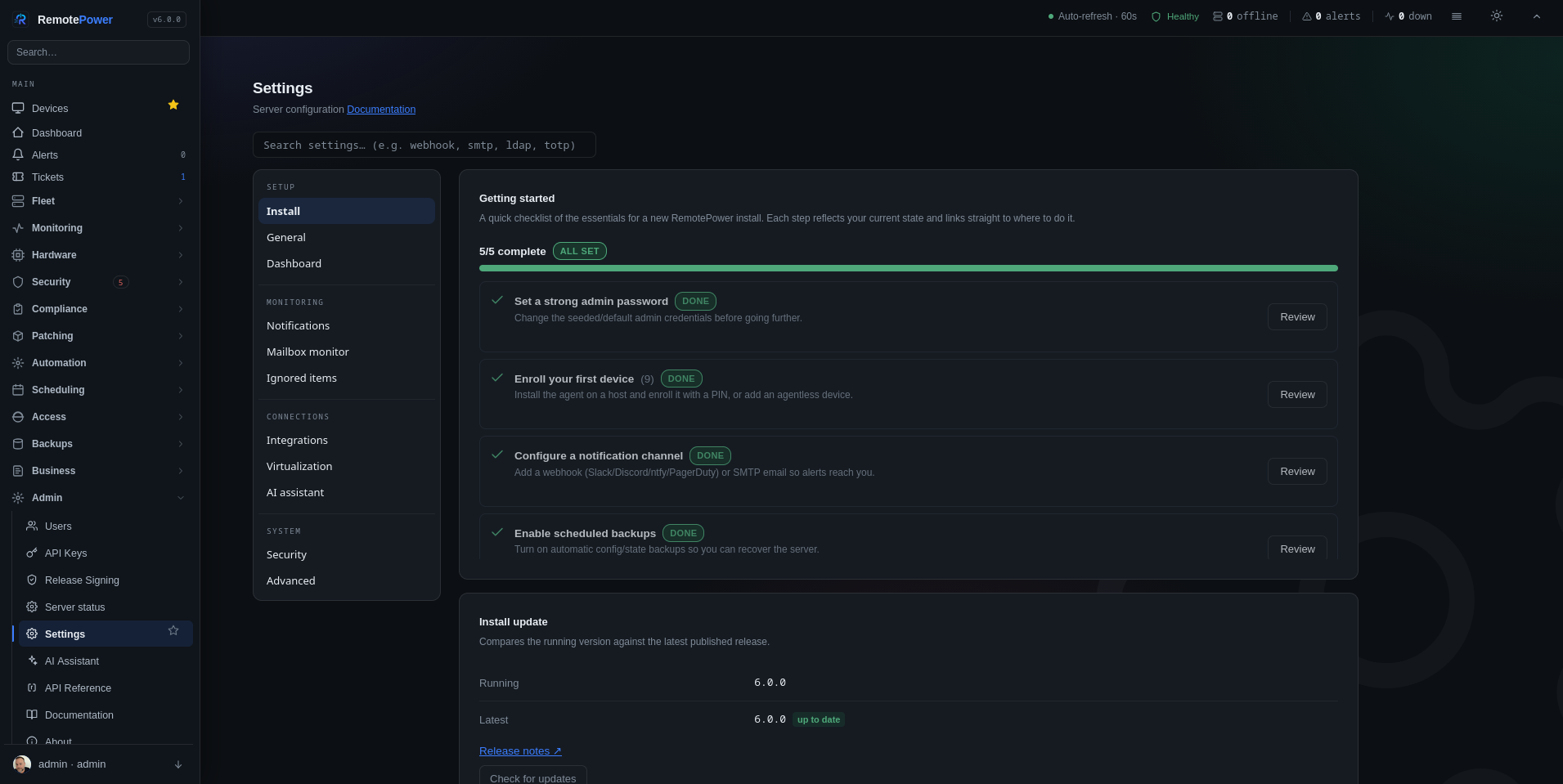Open Release notes link
The image size is (1563, 784).
(x=520, y=751)
